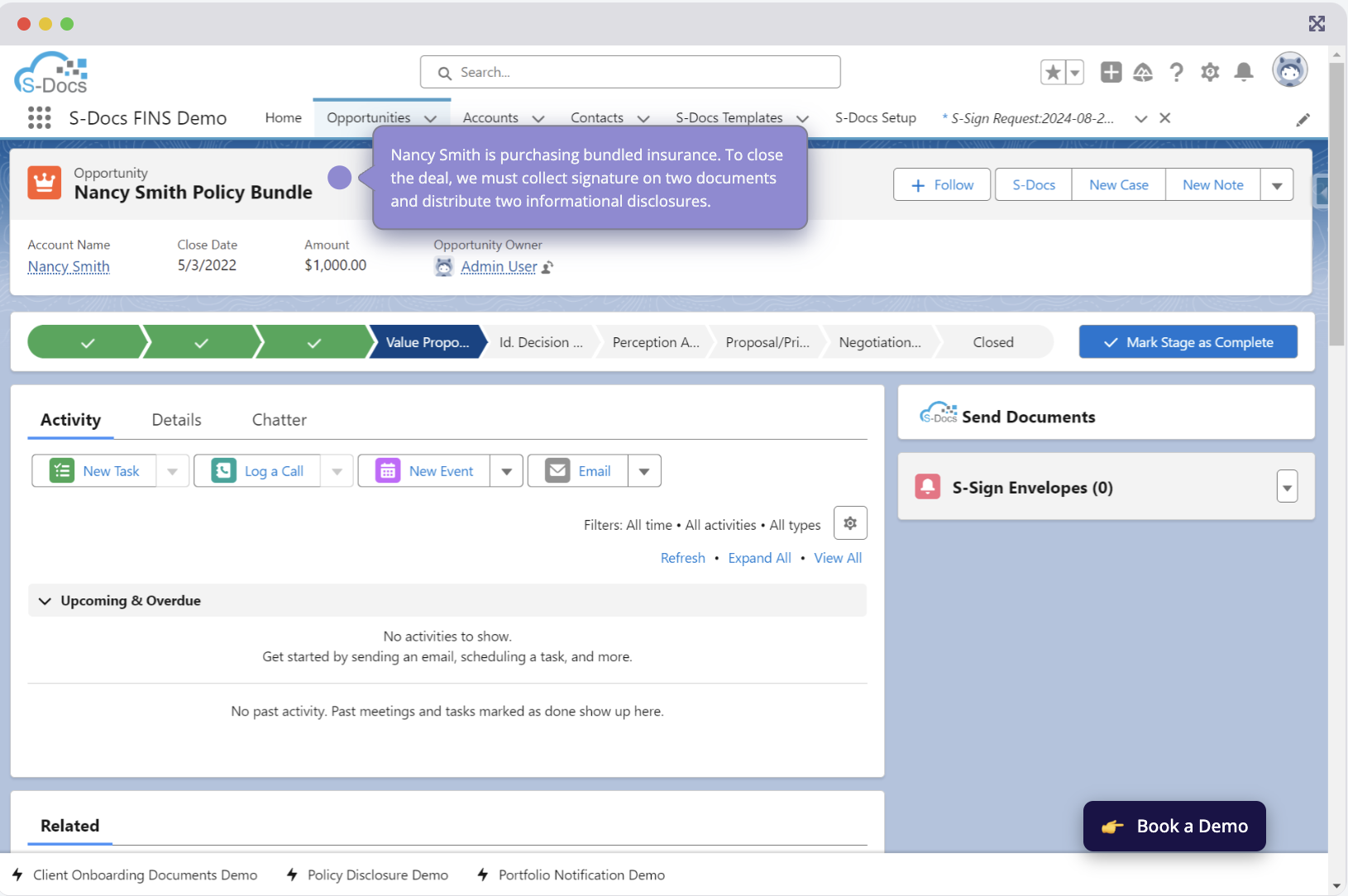Image resolution: width=1348 pixels, height=896 pixels.
Task: Open the Log a Call dropdown arrow
Action: click(337, 471)
